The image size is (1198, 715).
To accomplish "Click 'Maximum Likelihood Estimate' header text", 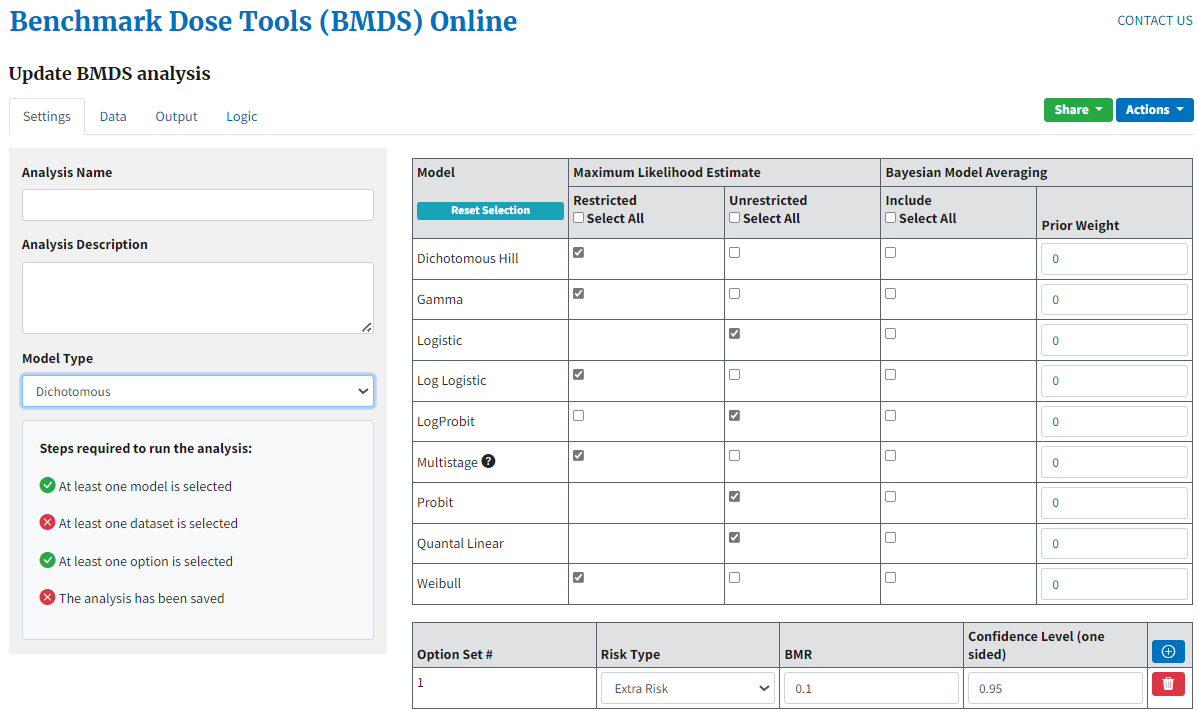I will click(x=666, y=172).
